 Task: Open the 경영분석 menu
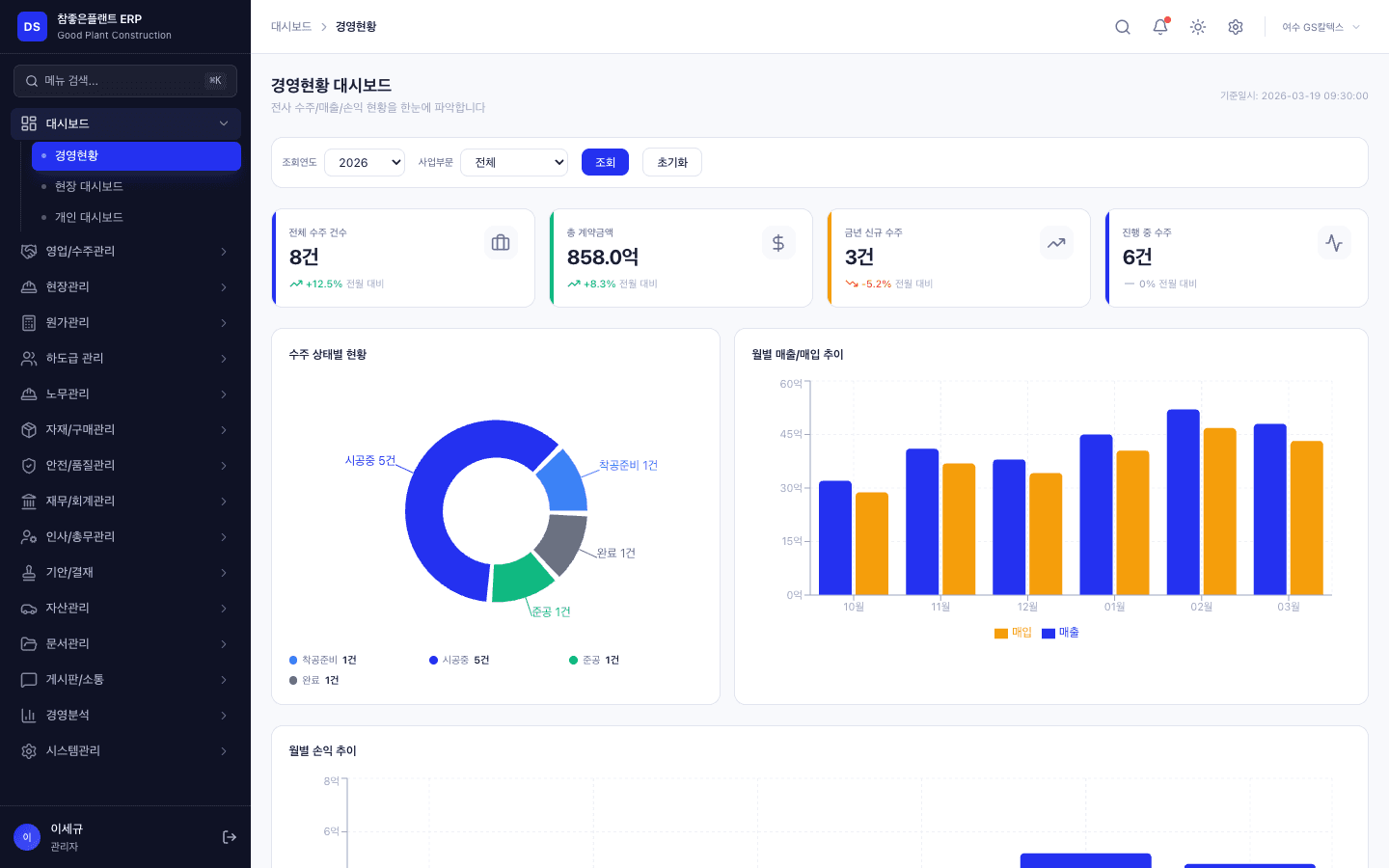[125, 716]
